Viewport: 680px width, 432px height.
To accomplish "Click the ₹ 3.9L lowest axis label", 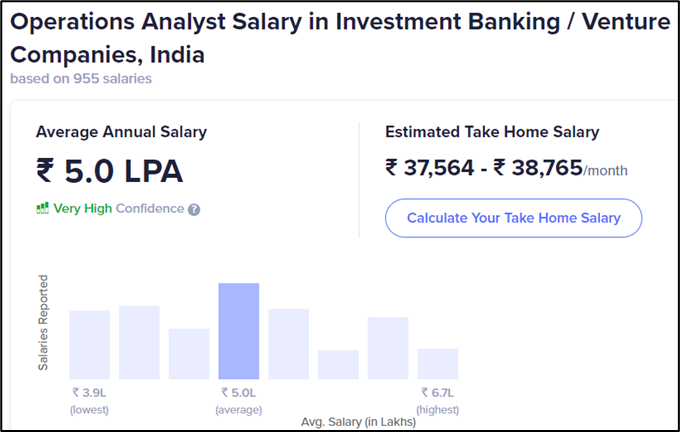I will point(89,401).
